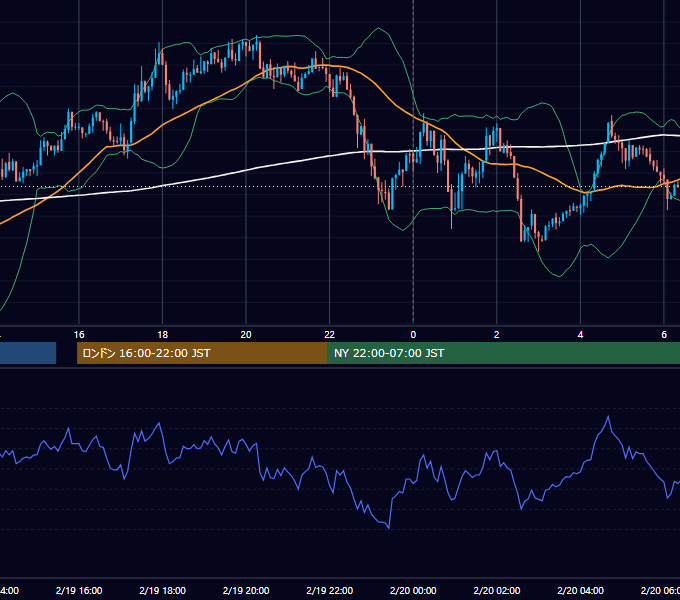Click the NY 22:00-07:00 JST session bar

click(503, 353)
